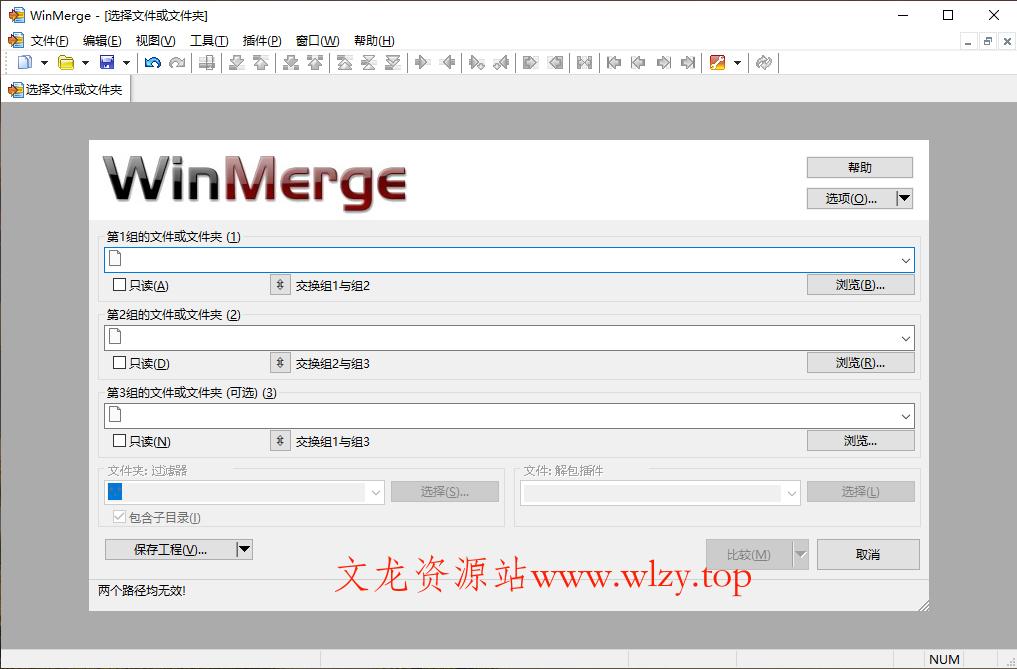Open the group 1 path dropdown arrow
Image resolution: width=1017 pixels, height=669 pixels.
point(906,259)
